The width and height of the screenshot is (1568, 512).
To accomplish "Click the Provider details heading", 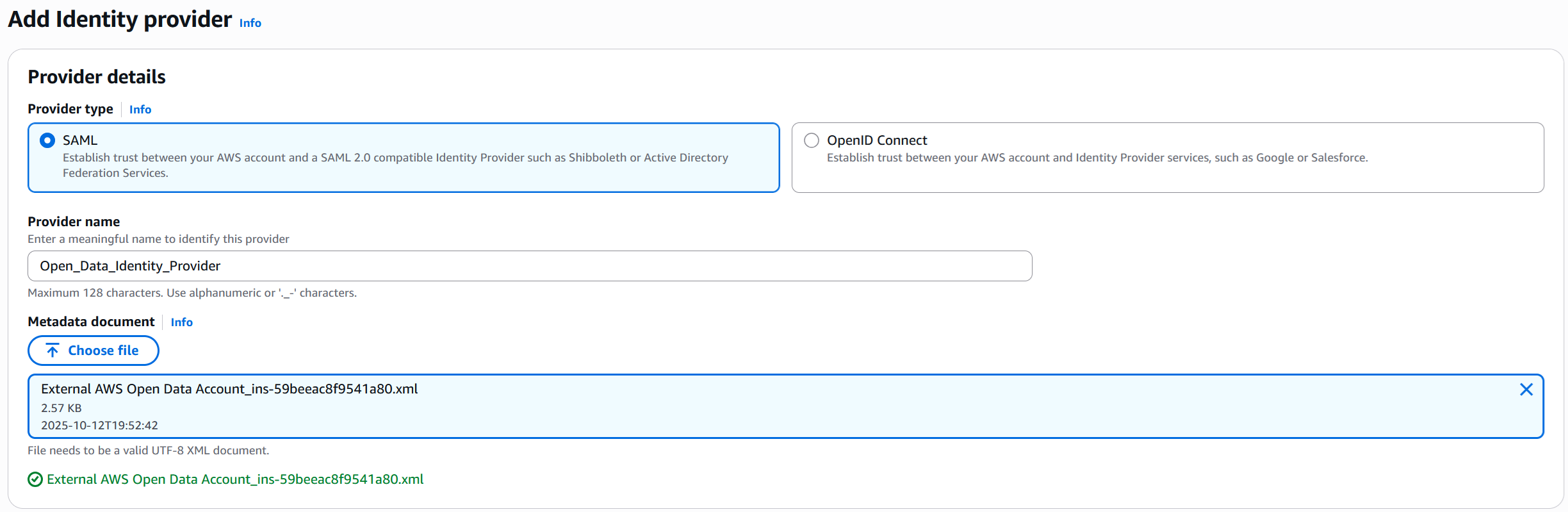I will point(97,77).
